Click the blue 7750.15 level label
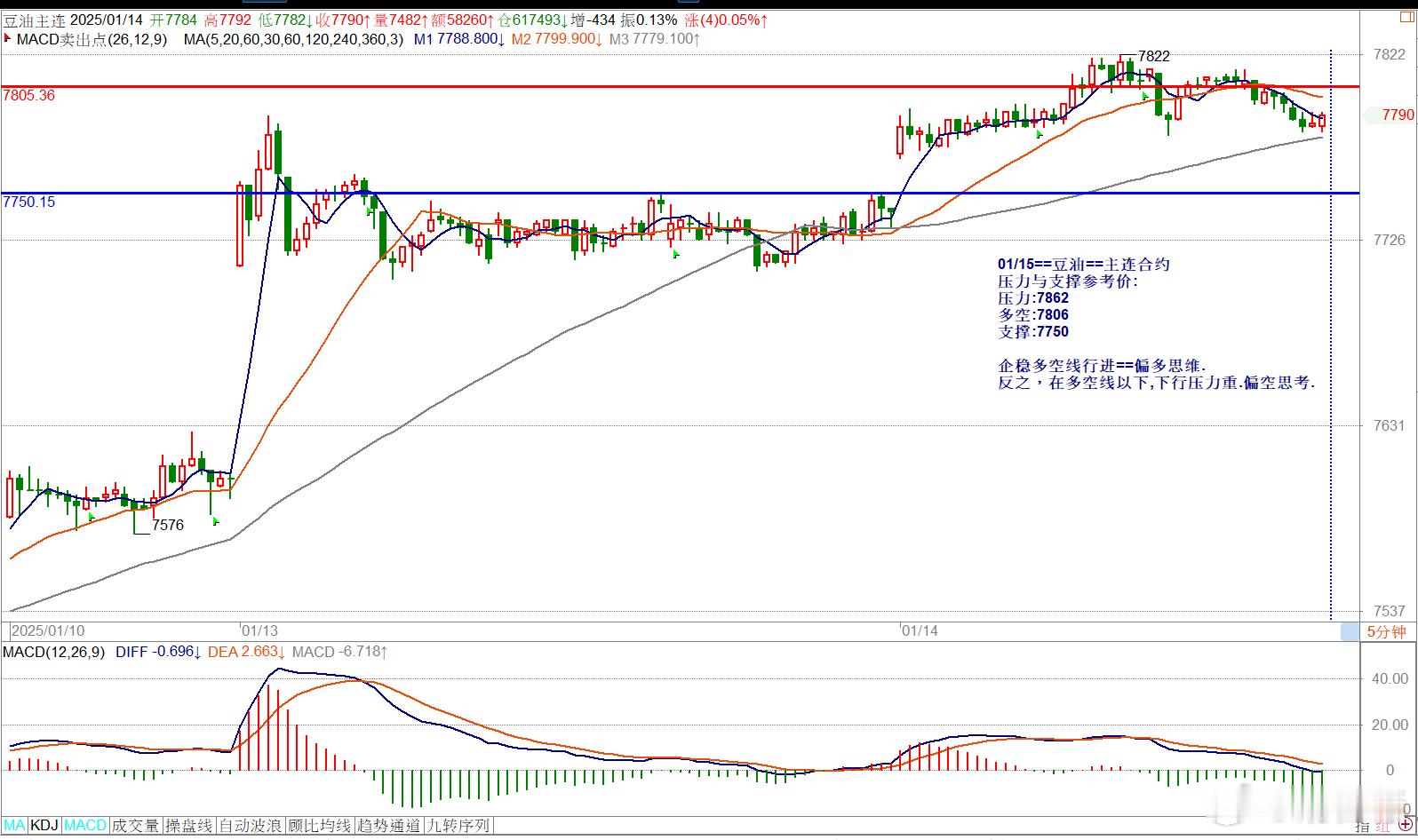This screenshot has width=1418, height=840. 28,202
